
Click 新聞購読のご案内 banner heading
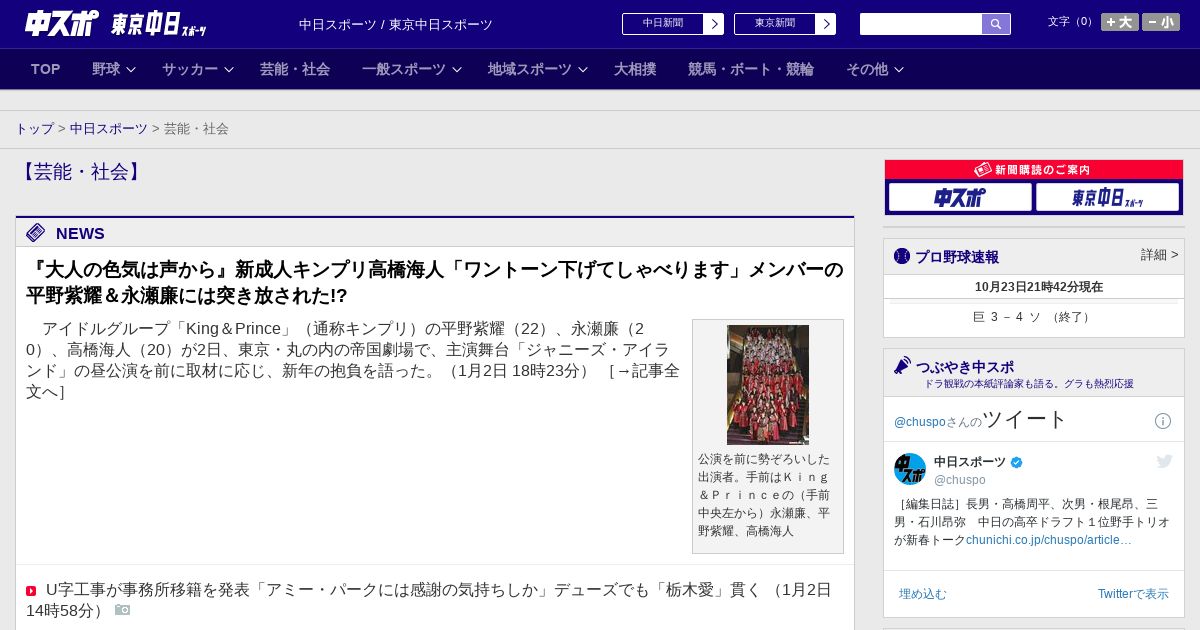(1034, 170)
